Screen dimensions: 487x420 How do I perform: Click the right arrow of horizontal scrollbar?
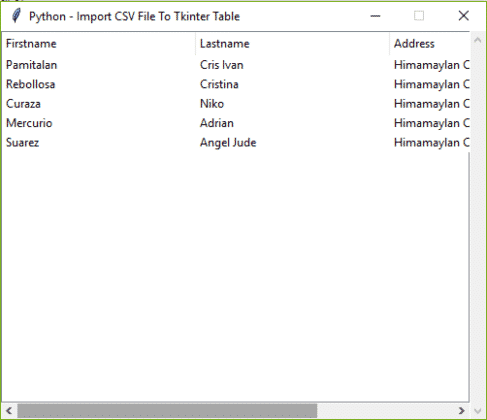click(462, 411)
